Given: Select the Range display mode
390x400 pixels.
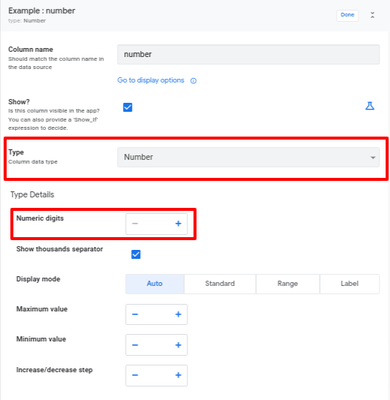Looking at the screenshot, I should pyautogui.click(x=288, y=284).
